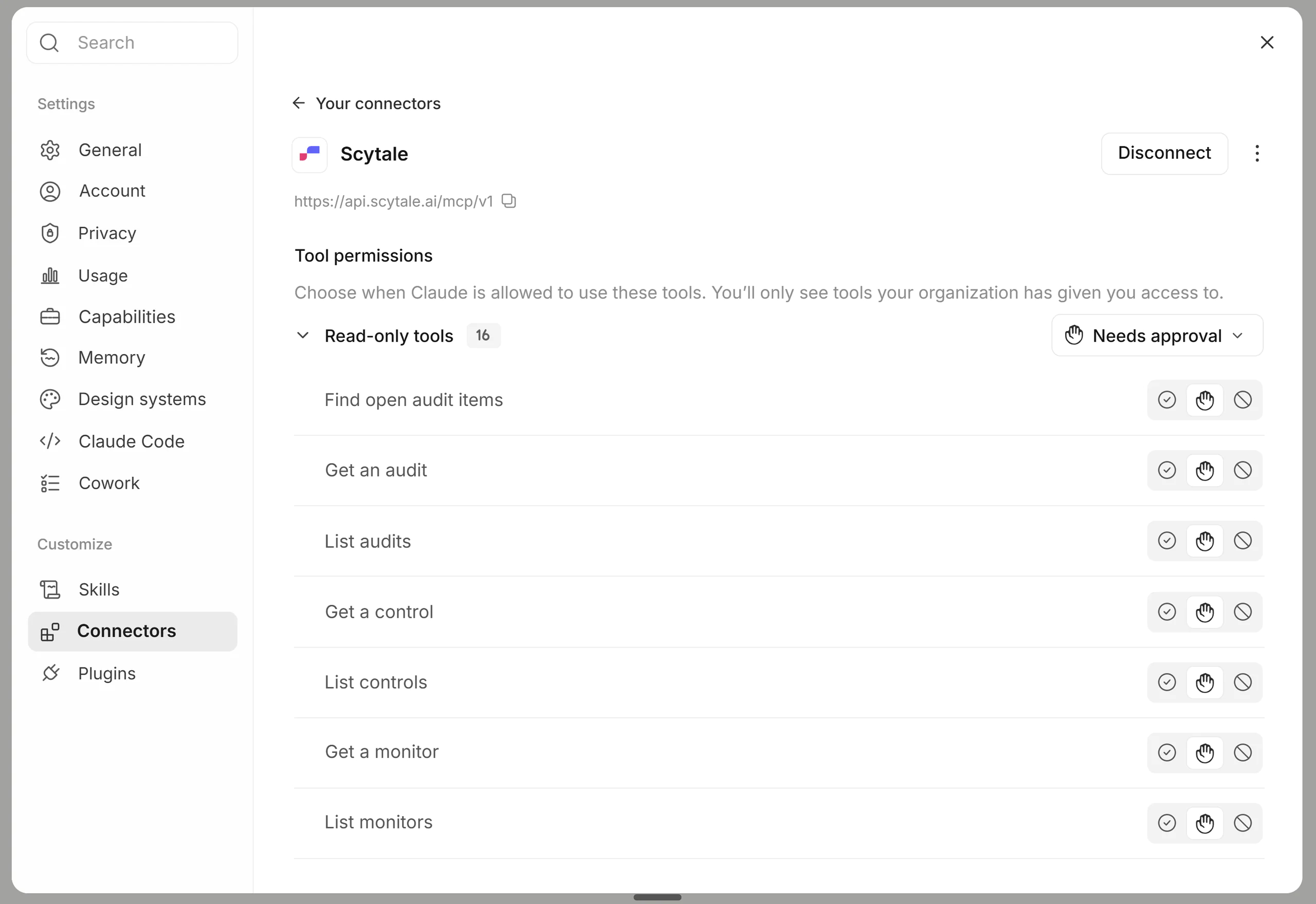This screenshot has width=1316, height=904.
Task: Click the 16 tools count badge
Action: click(x=483, y=335)
